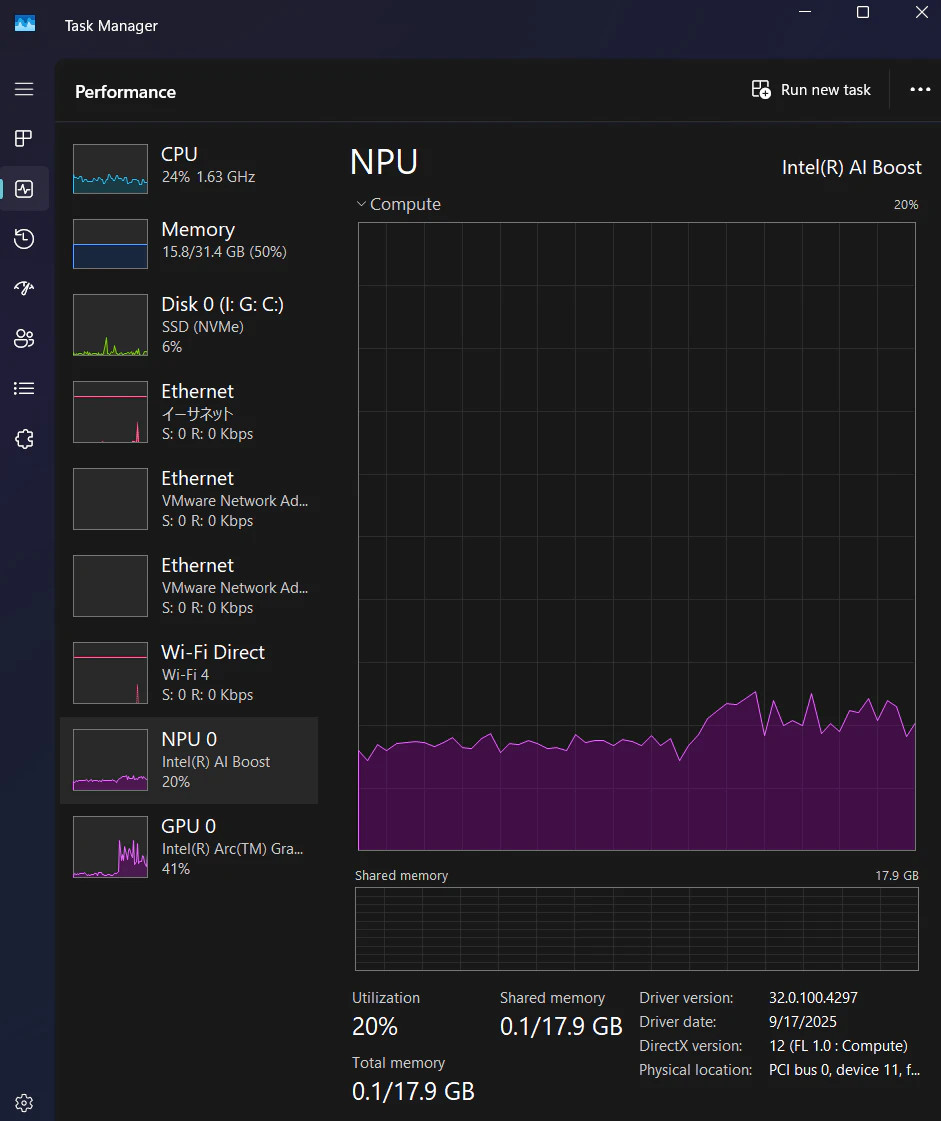Minimize the Task Manager window

pos(804,12)
